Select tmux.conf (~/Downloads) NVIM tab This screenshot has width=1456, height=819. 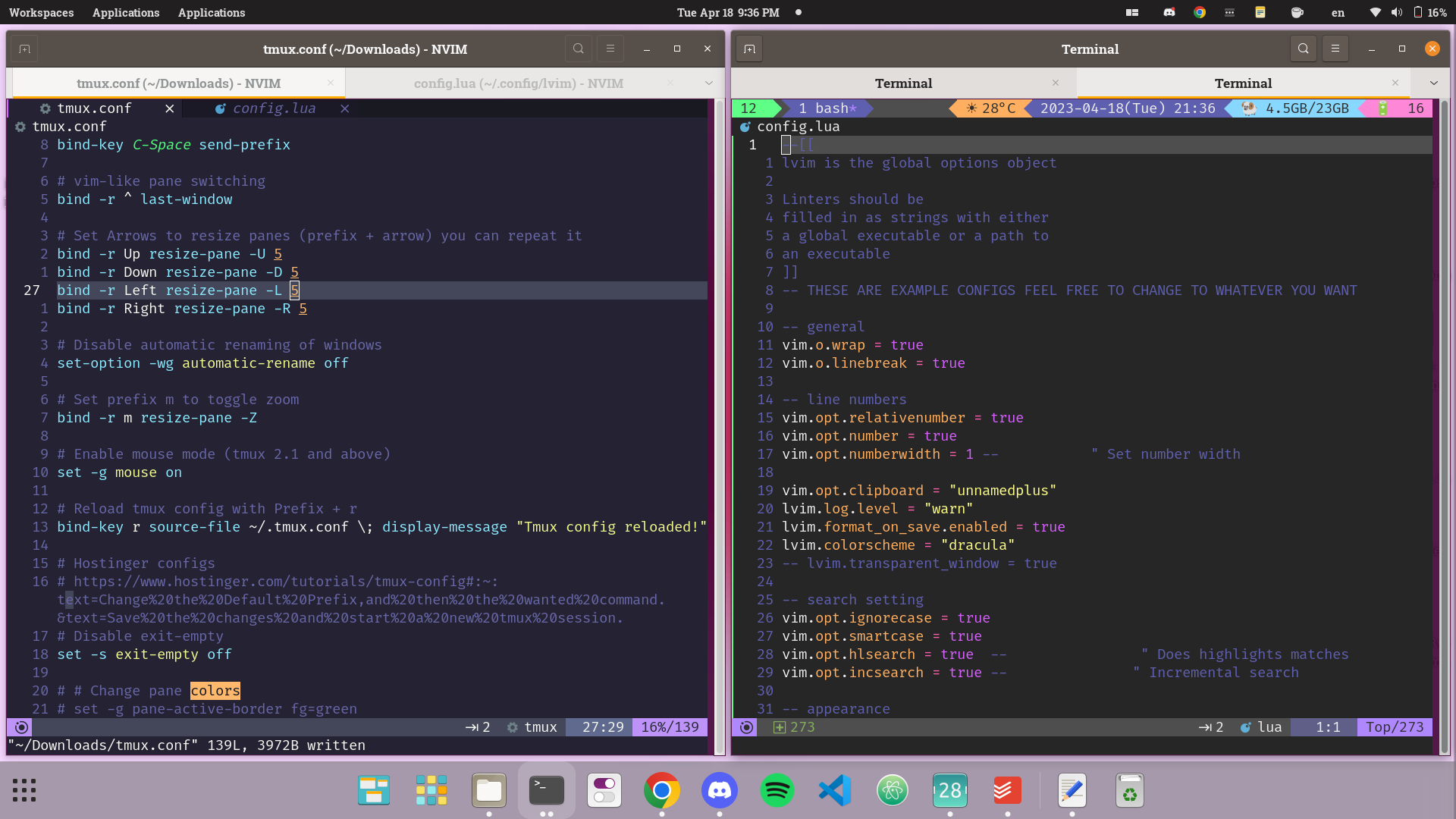[179, 83]
